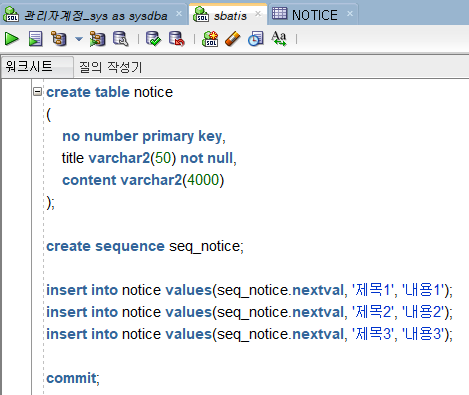Click the Rollback icon
Image resolution: width=469 pixels, height=395 pixels.
coord(176,39)
